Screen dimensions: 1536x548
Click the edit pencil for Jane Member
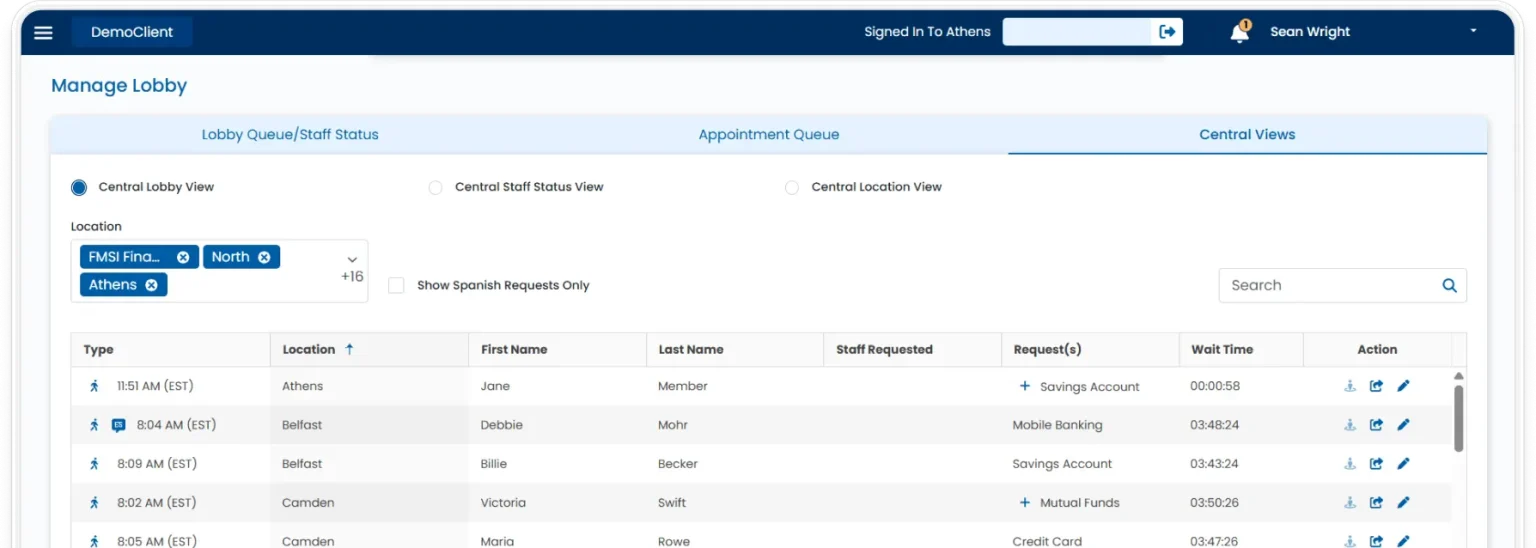tap(1403, 386)
